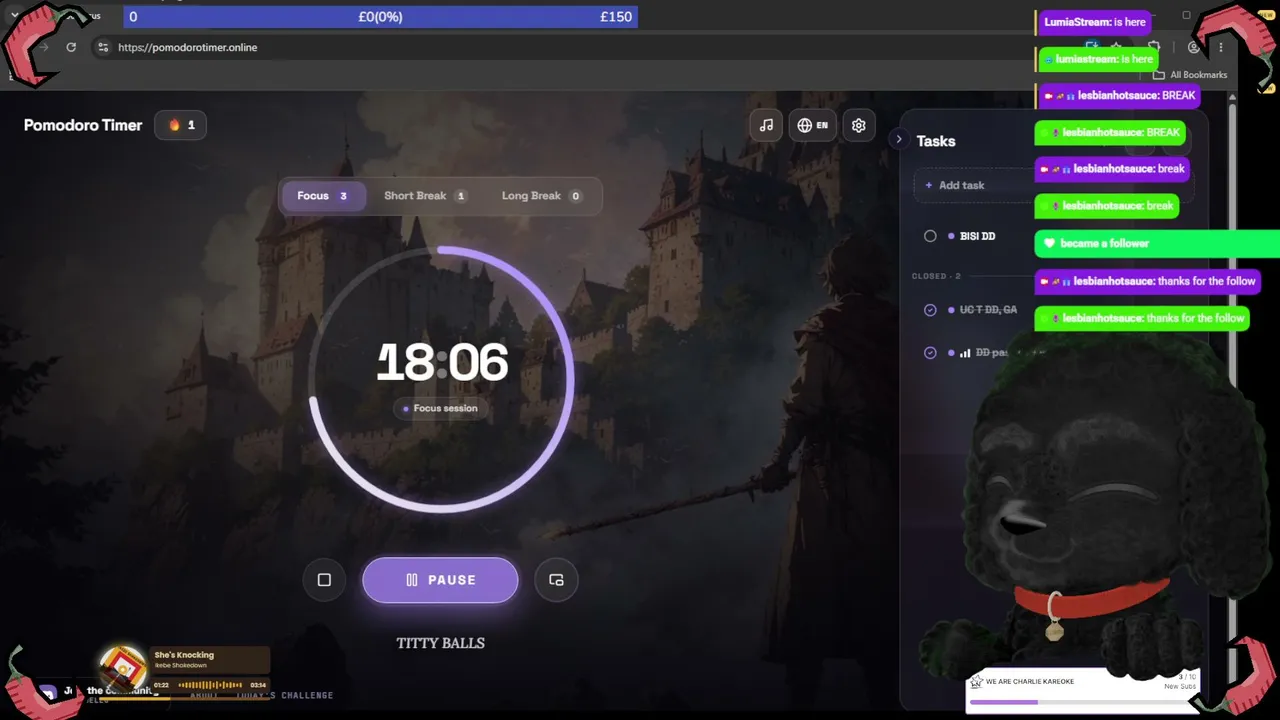1280x720 pixels.
Task: Click the pomodorotimer.online address bar
Action: point(187,47)
